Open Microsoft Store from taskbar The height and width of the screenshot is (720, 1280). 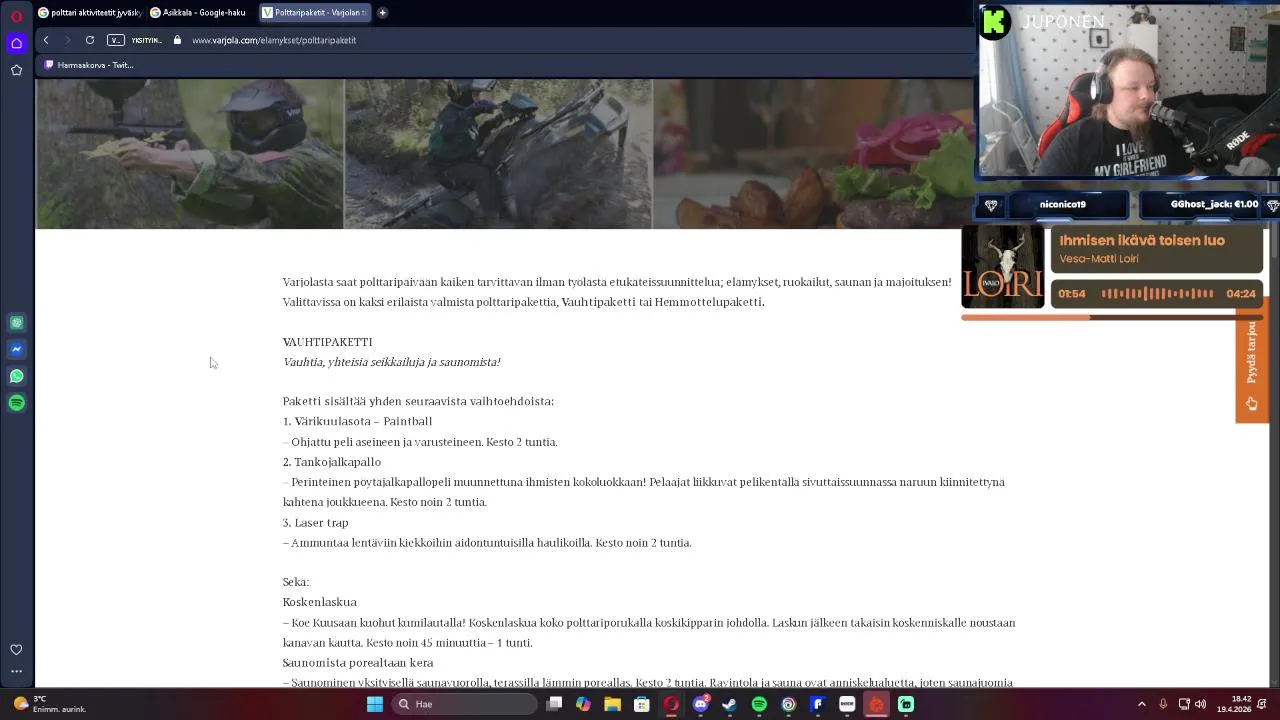[642, 704]
